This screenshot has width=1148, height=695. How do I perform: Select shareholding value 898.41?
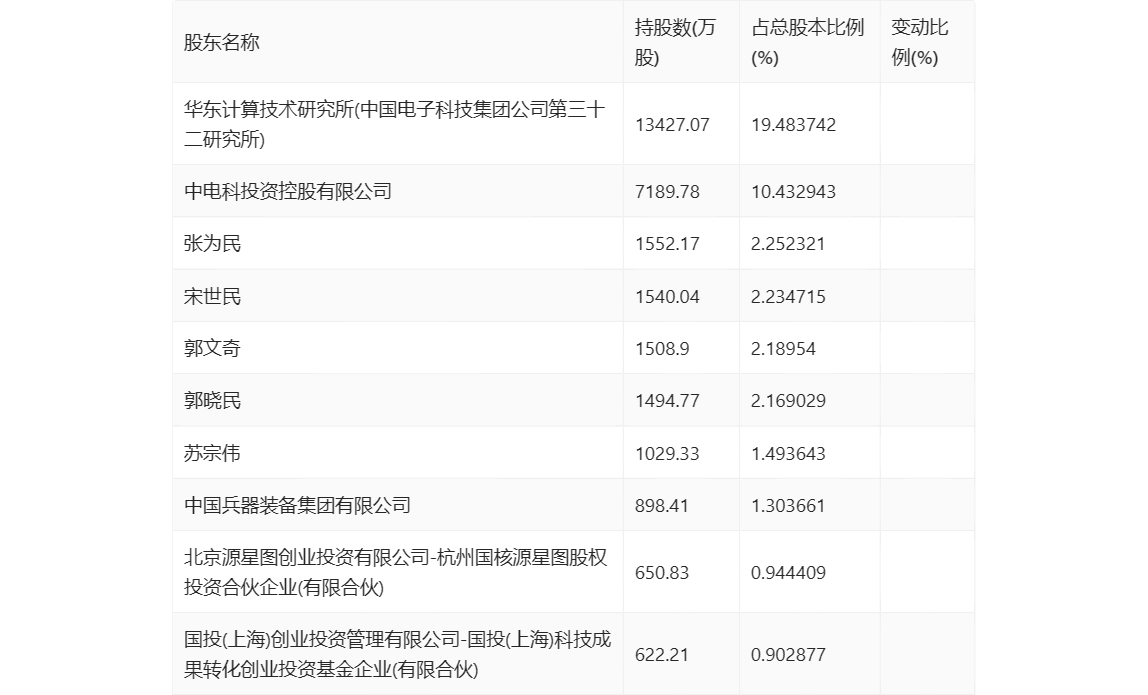(x=662, y=505)
